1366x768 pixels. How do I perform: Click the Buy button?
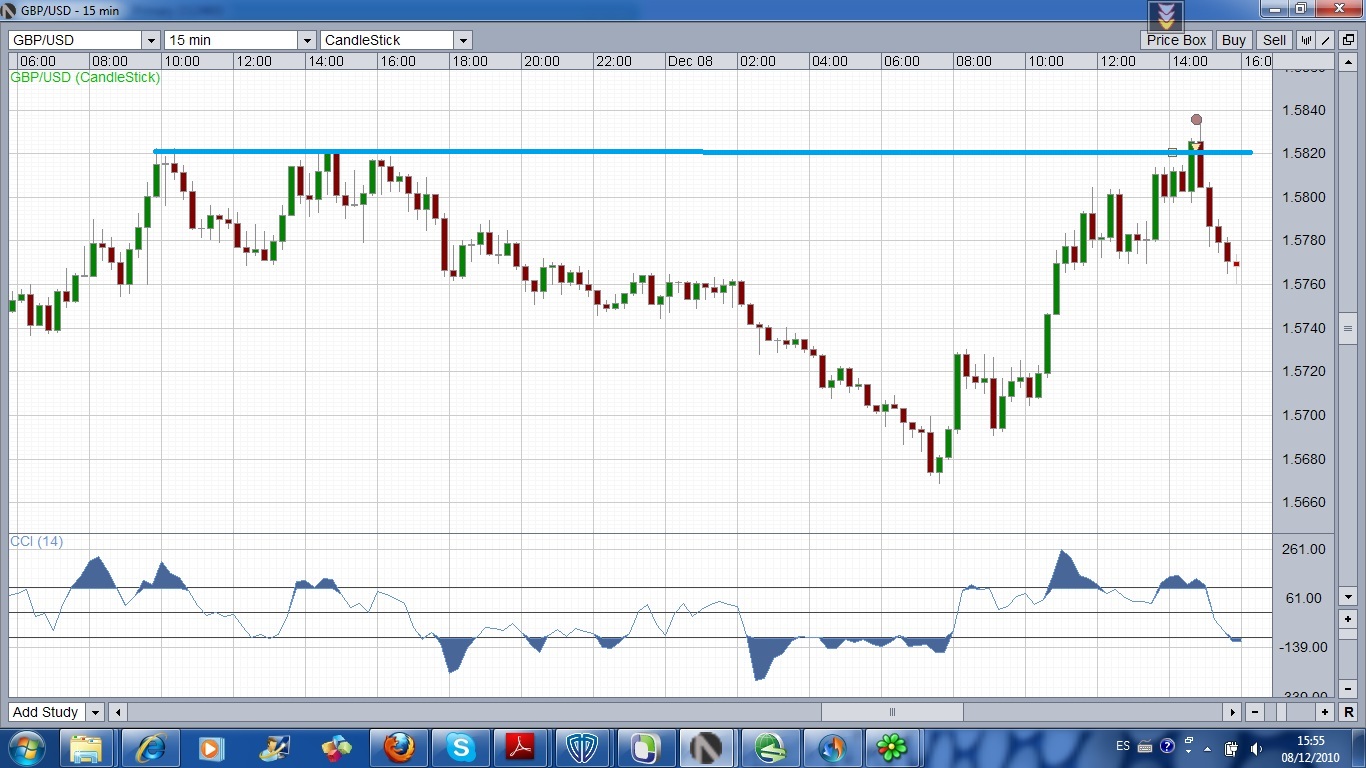tap(1234, 40)
